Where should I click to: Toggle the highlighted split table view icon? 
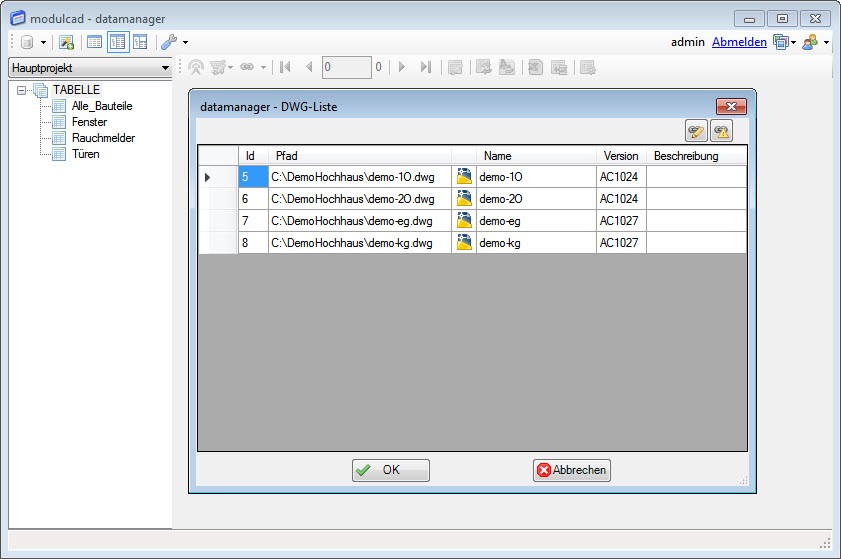[118, 42]
